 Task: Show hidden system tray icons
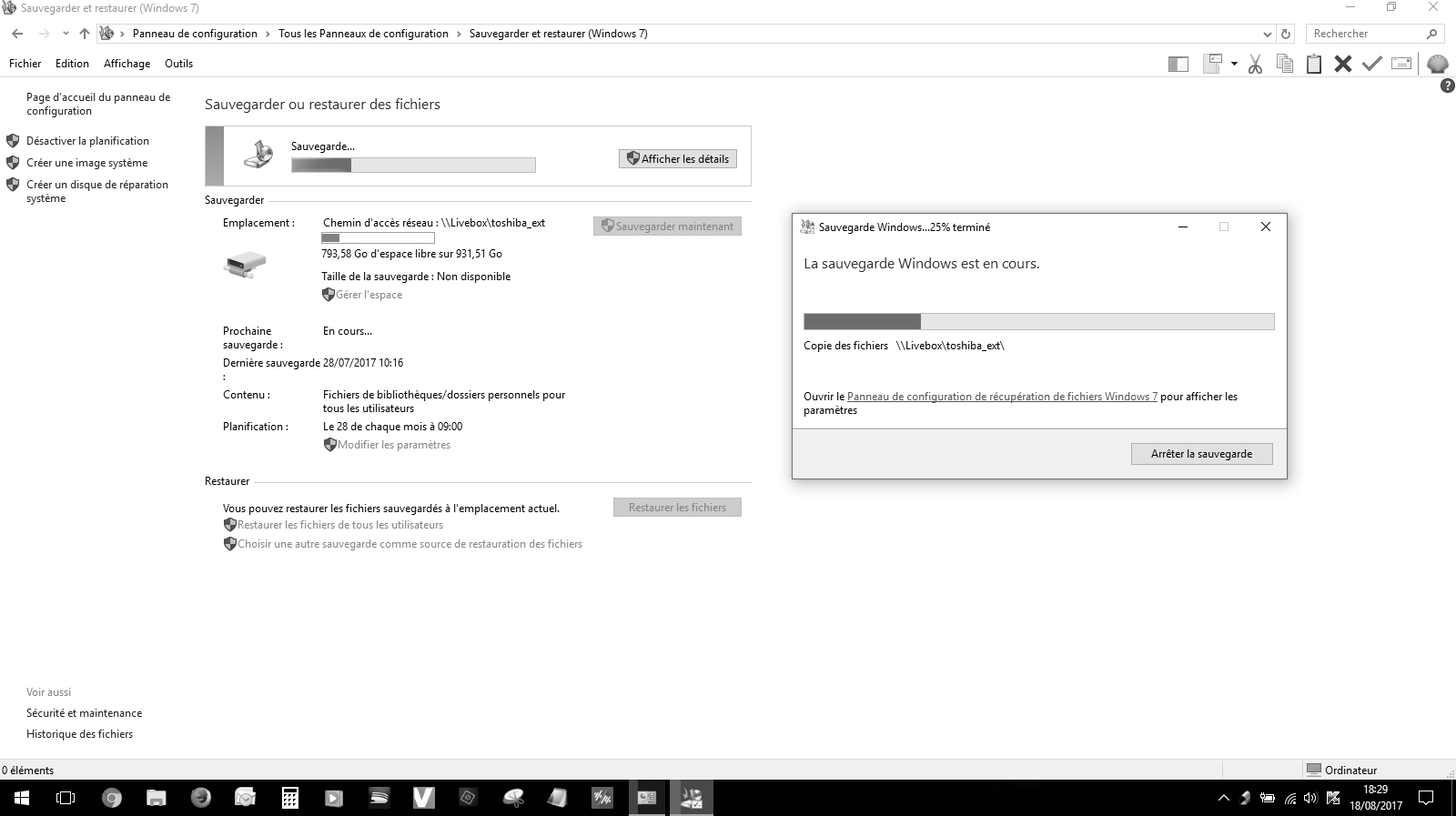[1223, 799]
